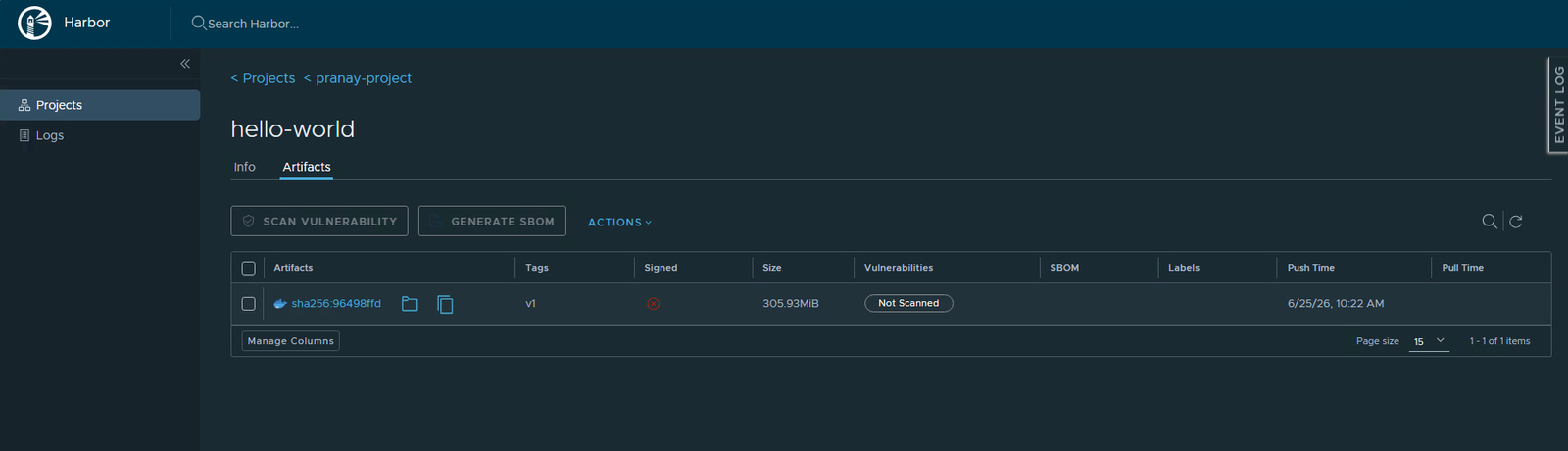Go back to pranay-project link
The width and height of the screenshot is (1568, 451).
click(x=358, y=78)
